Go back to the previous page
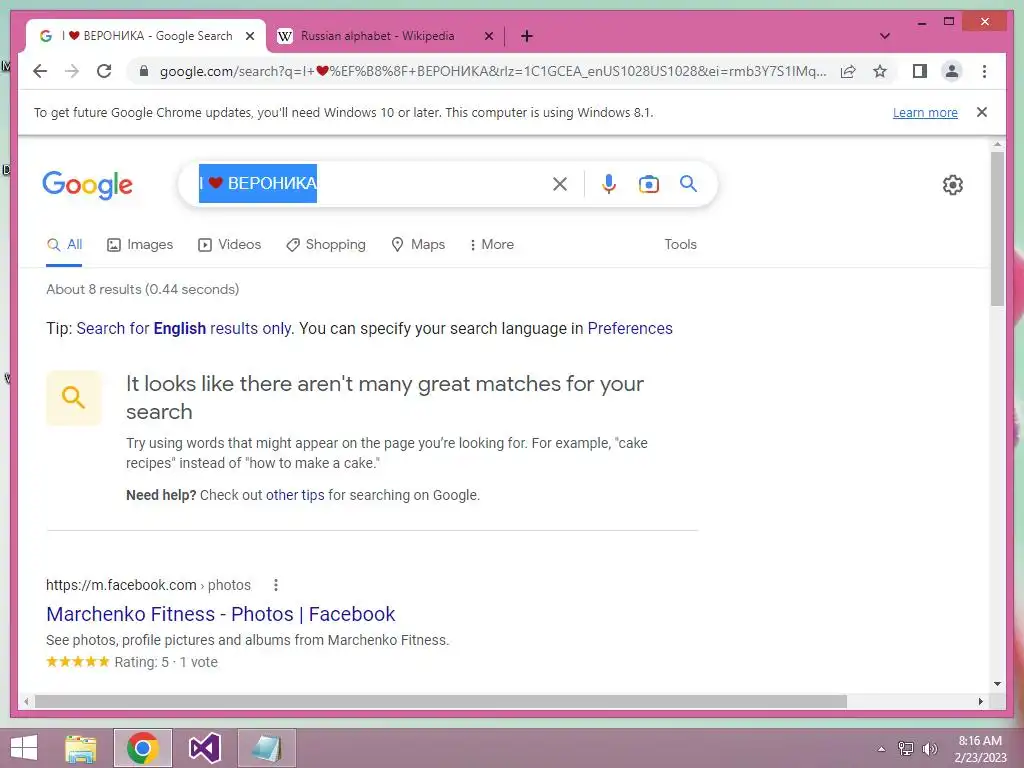This screenshot has height=768, width=1024. [x=40, y=71]
